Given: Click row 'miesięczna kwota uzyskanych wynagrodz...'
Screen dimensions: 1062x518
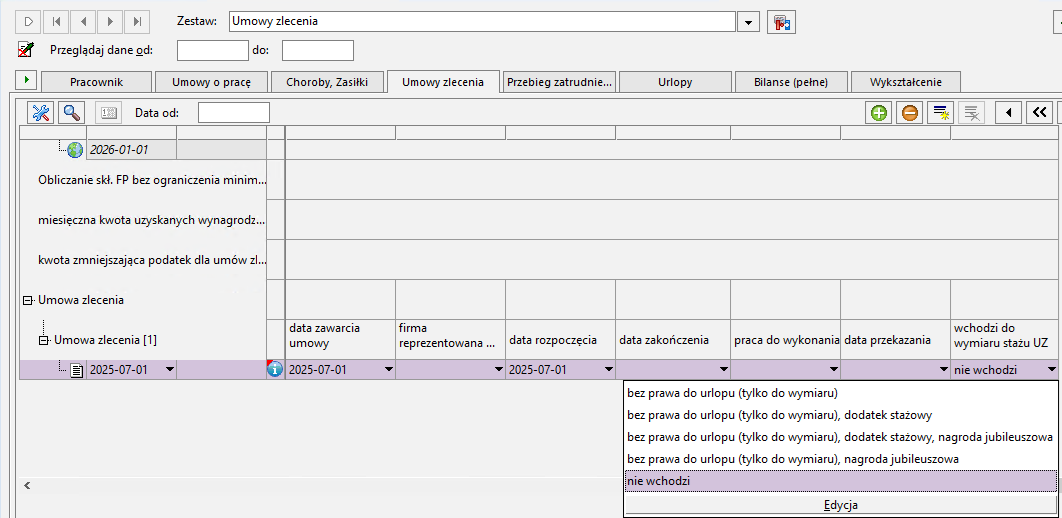Looking at the screenshot, I should (152, 219).
